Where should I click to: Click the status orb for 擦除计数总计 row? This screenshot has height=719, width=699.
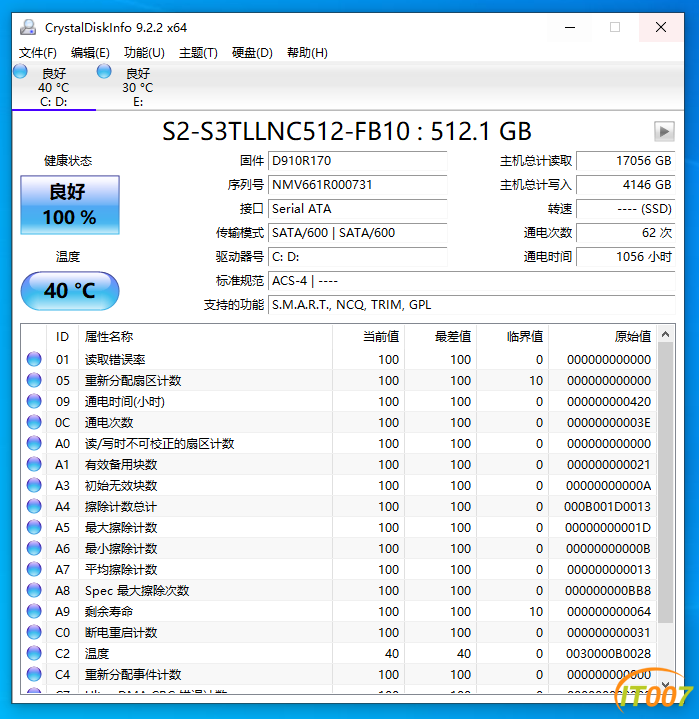34,506
